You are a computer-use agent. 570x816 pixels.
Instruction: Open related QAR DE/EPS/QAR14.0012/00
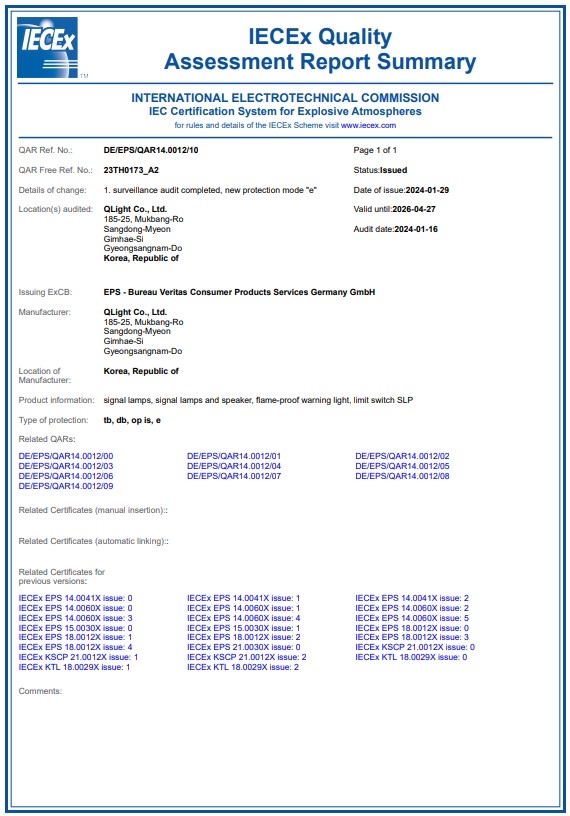[66, 456]
